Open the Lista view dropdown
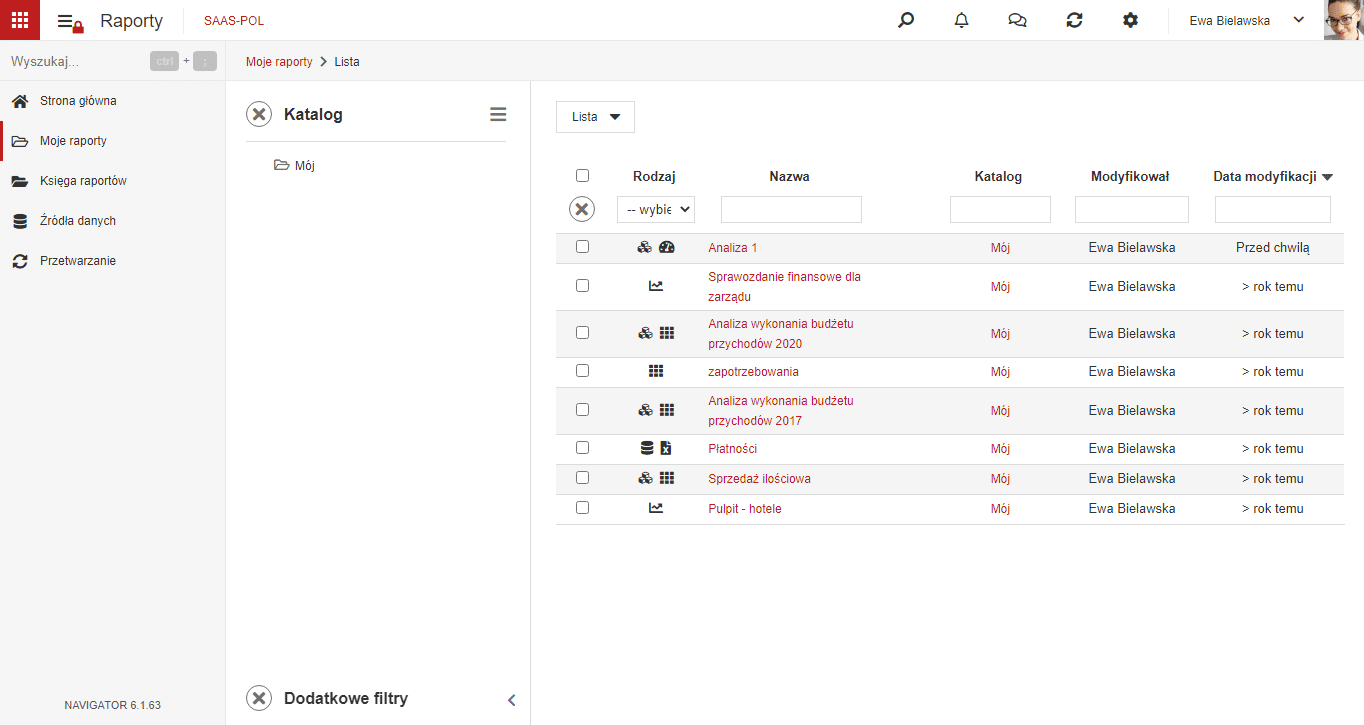1364x725 pixels. pyautogui.click(x=595, y=117)
